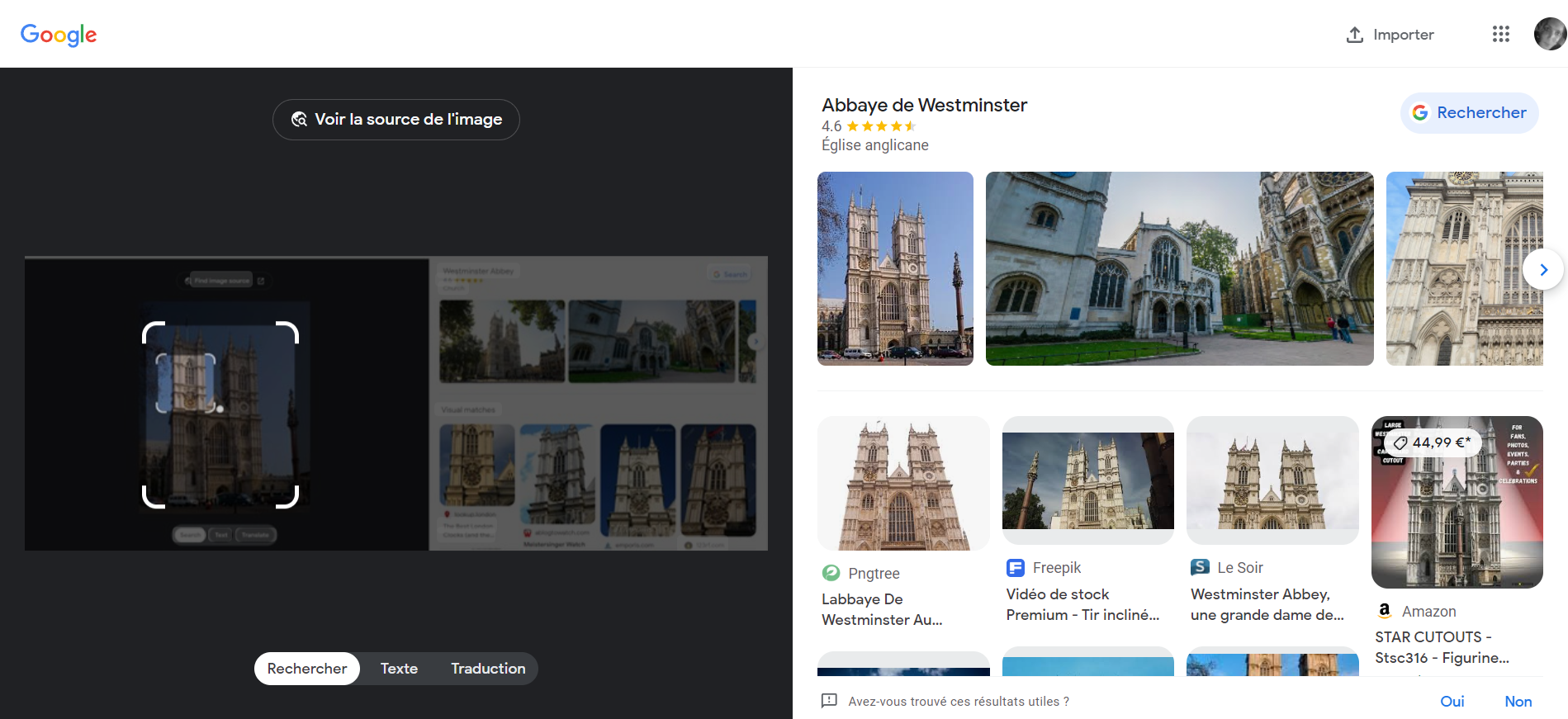Click the Amazon source icon
The height and width of the screenshot is (719, 1568).
(1385, 611)
